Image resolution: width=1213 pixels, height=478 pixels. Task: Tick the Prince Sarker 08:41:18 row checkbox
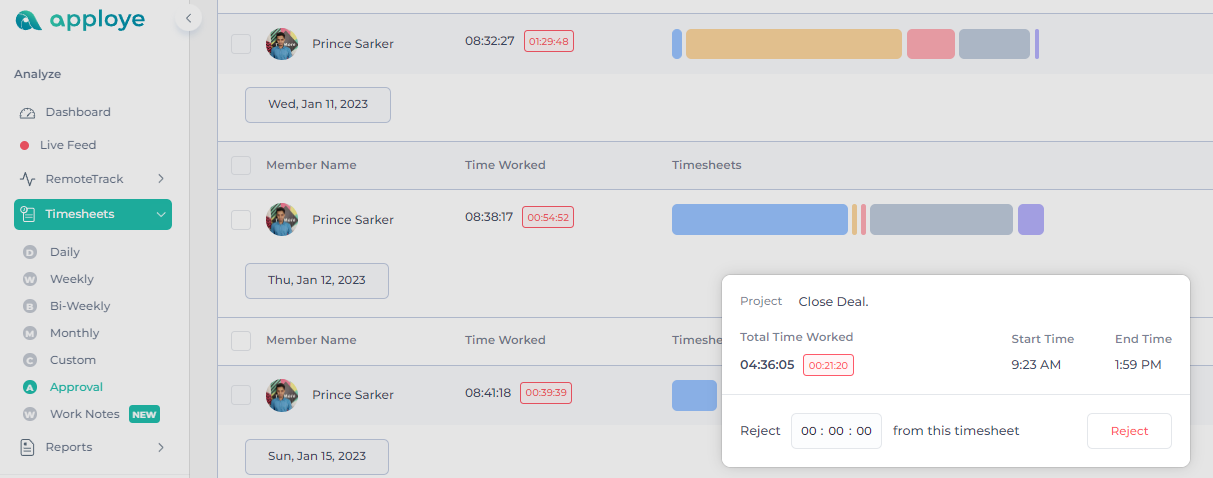tap(241, 395)
